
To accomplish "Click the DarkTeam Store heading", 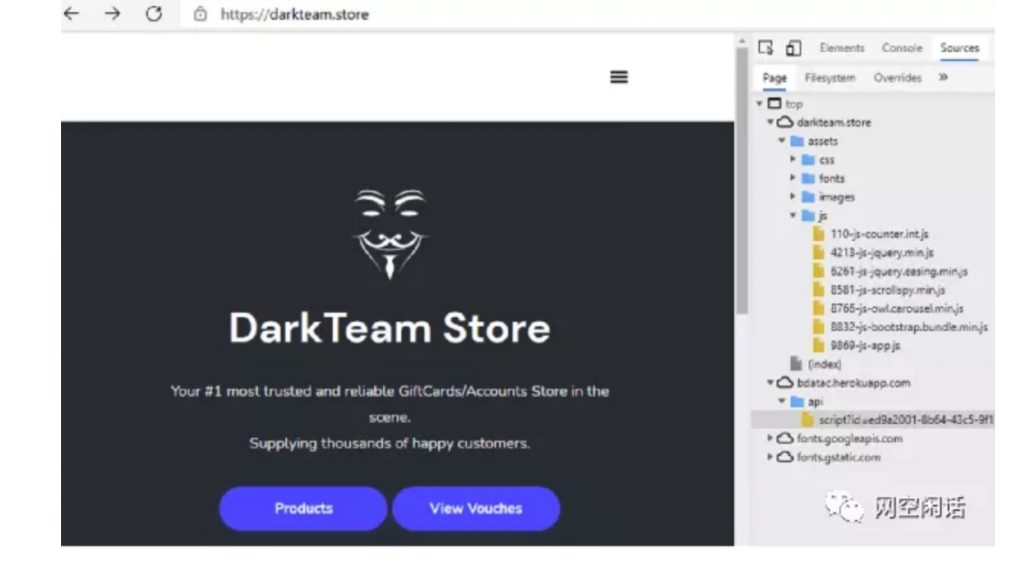I will [x=389, y=328].
